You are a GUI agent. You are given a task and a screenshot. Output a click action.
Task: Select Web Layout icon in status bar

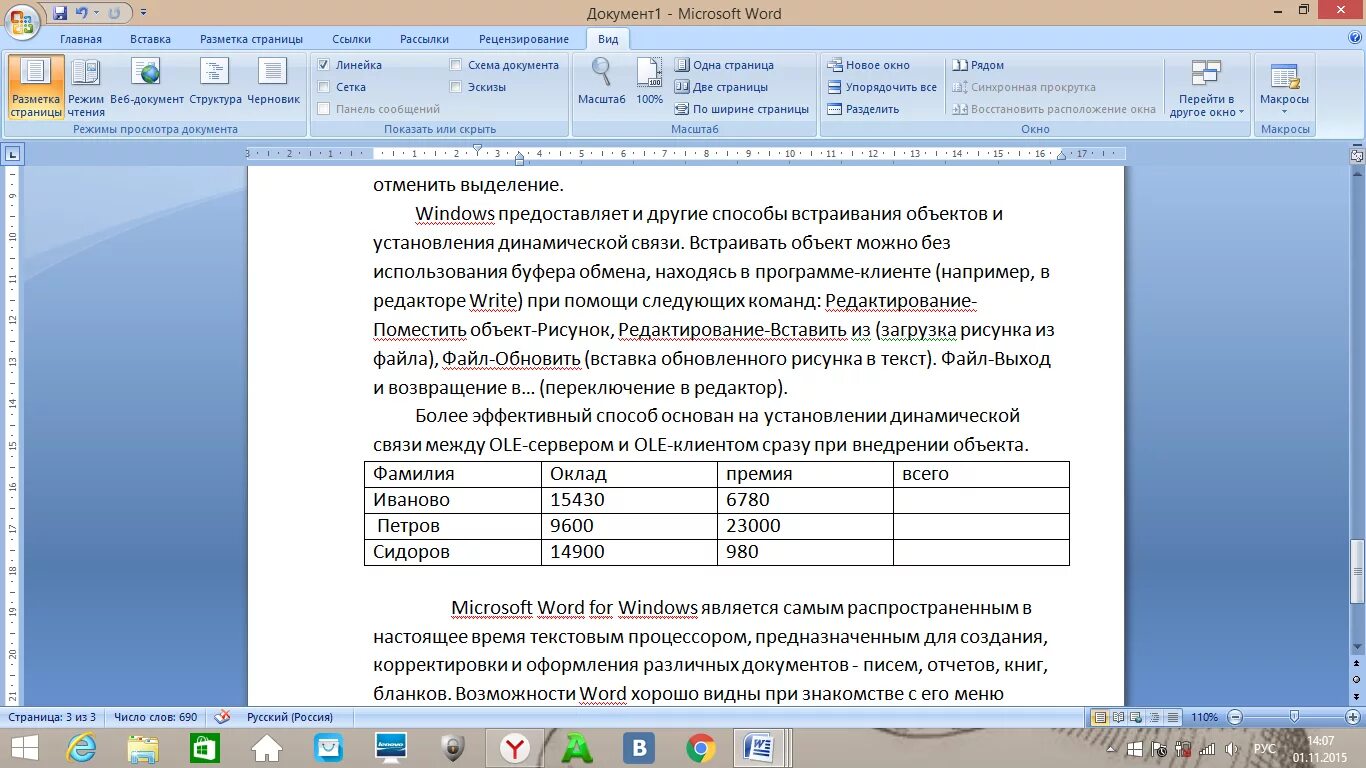click(1137, 717)
